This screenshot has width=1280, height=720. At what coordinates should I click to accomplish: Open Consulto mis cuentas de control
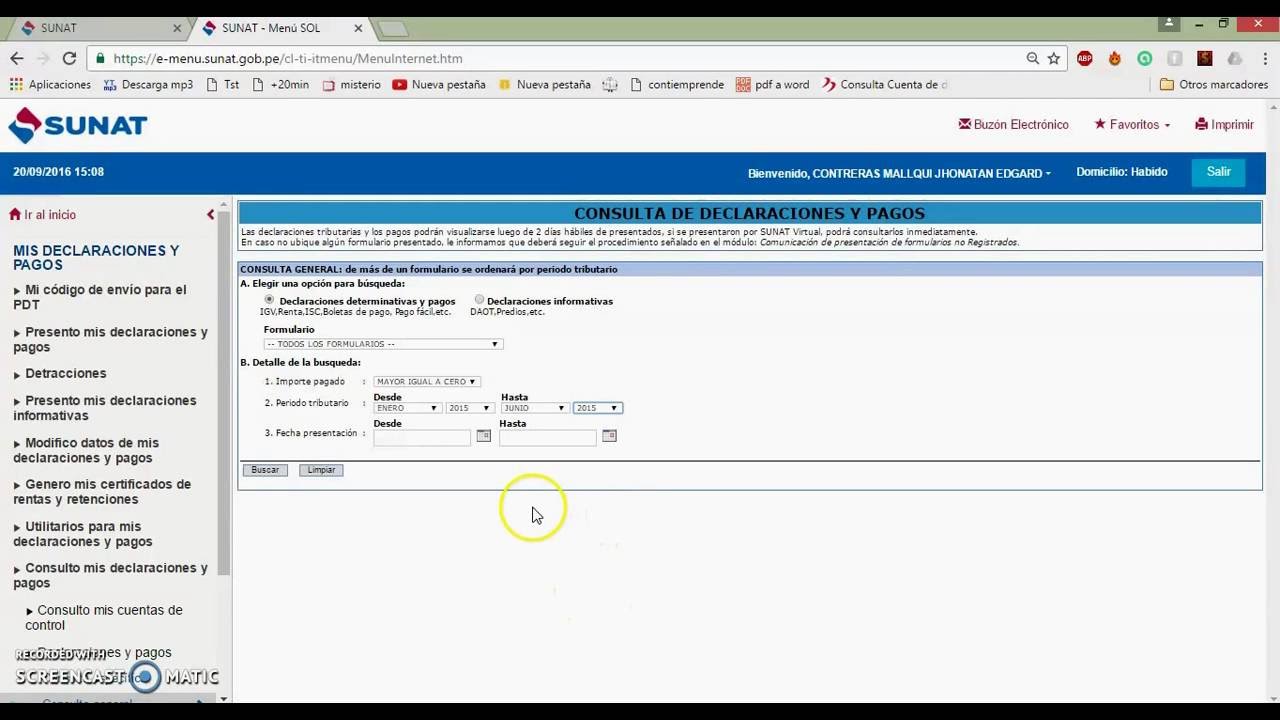pyautogui.click(x=104, y=617)
